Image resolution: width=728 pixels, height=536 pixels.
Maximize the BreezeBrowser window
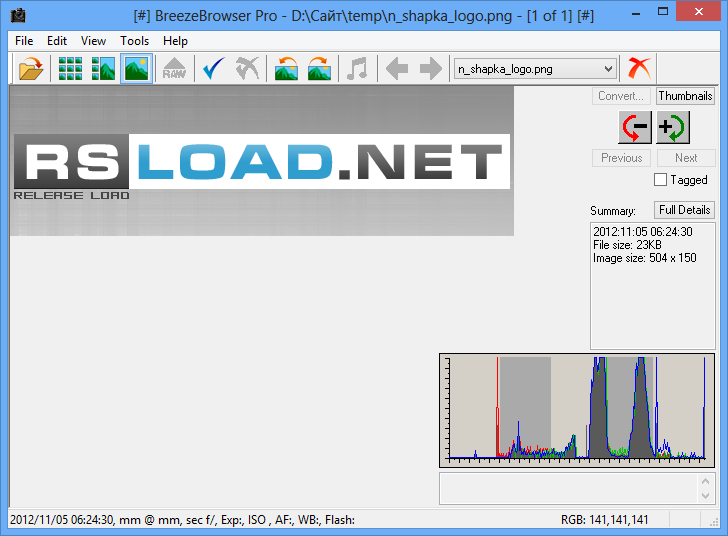click(663, 12)
